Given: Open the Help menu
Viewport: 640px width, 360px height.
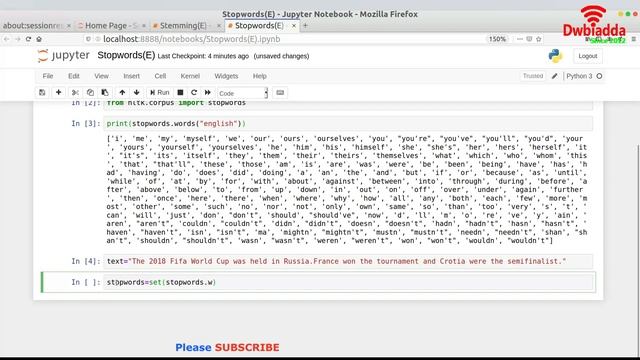Looking at the screenshot, I should [260, 76].
